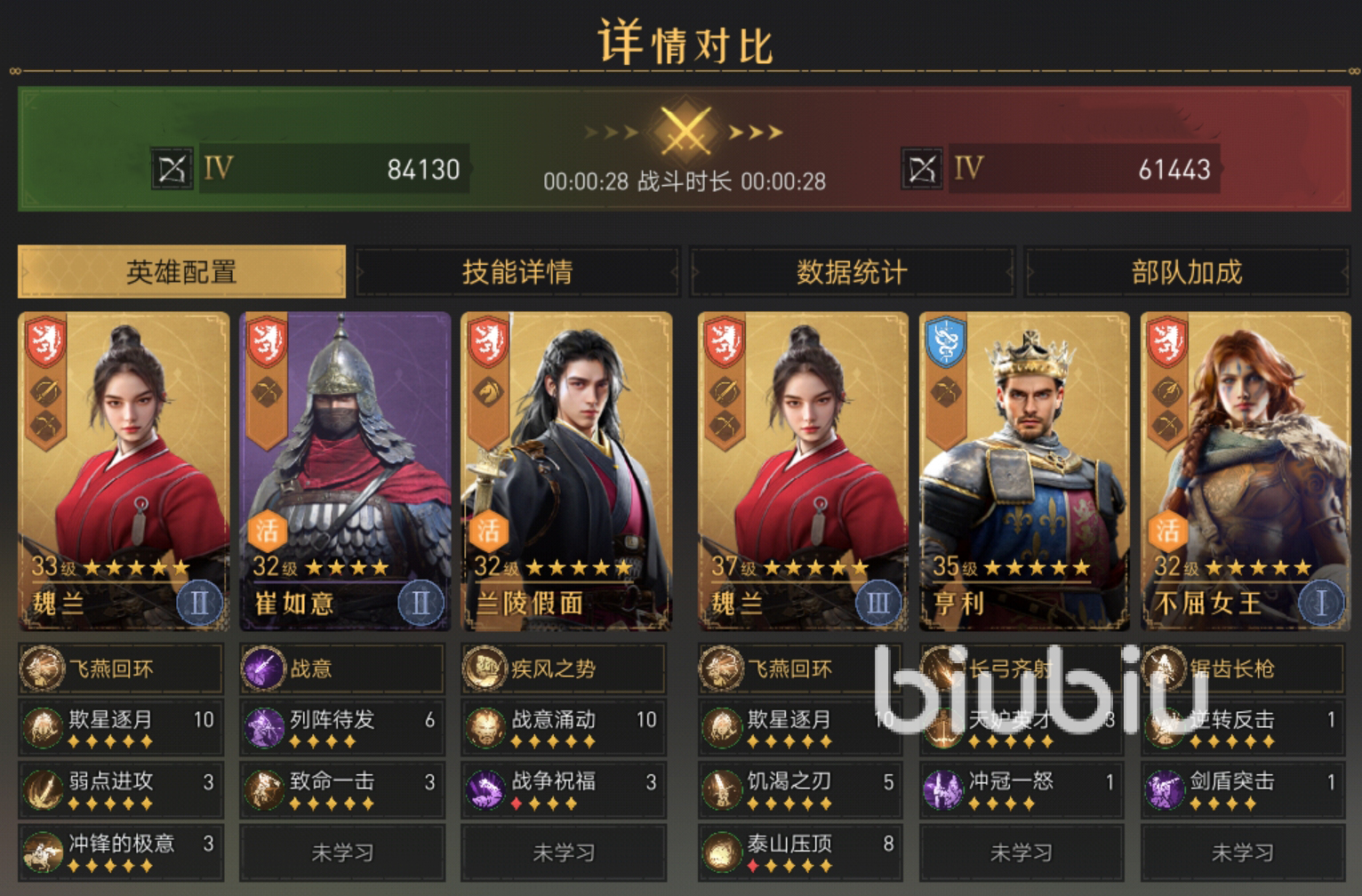Open the 数据统计 tab

click(x=852, y=272)
